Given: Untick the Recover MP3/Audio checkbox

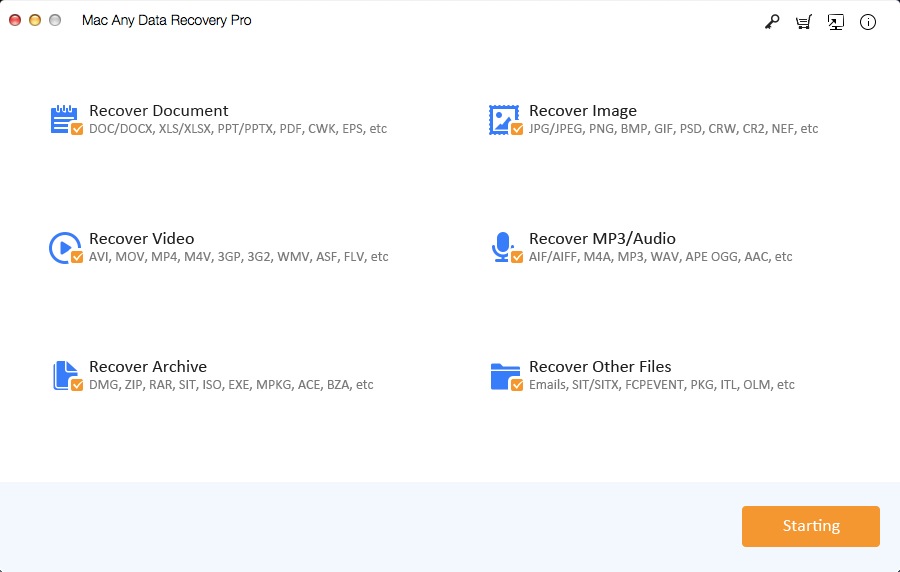Looking at the screenshot, I should pyautogui.click(x=517, y=257).
